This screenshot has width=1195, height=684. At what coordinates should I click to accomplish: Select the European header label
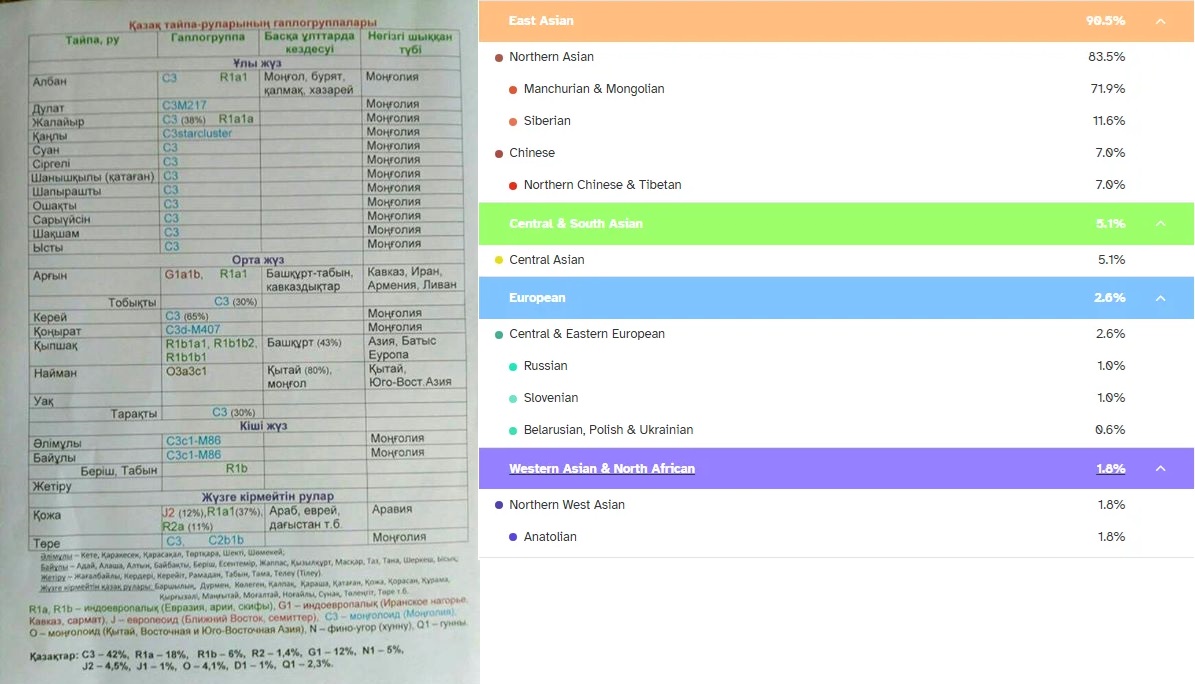click(x=537, y=297)
